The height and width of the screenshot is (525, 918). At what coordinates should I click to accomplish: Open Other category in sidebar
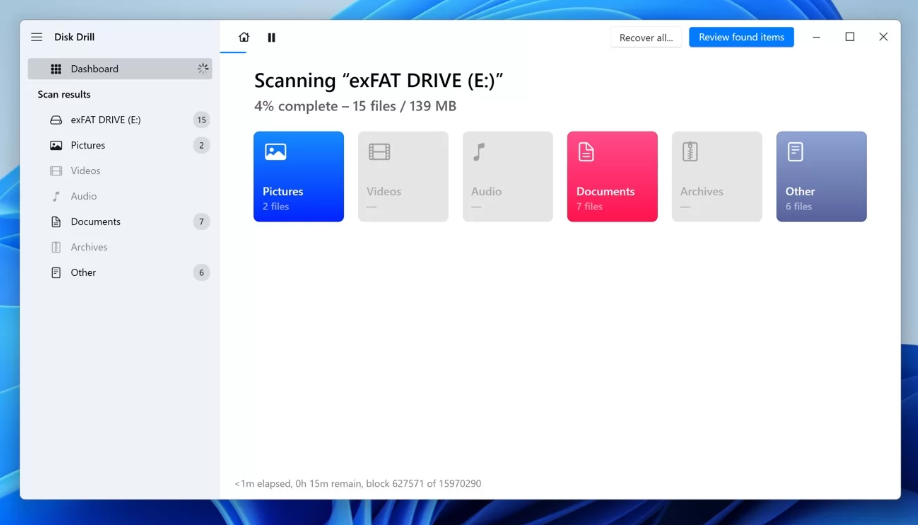[83, 273]
